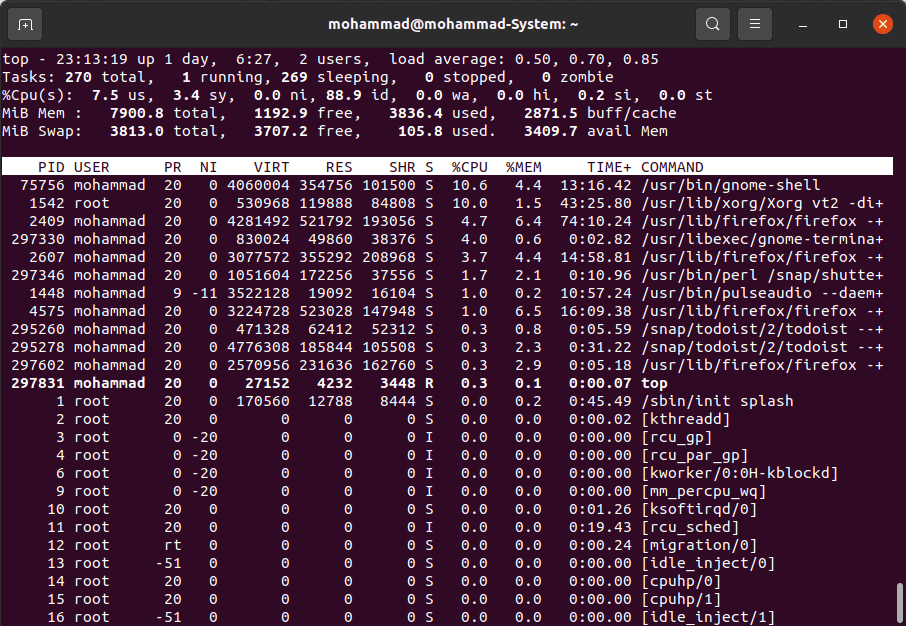Open a new terminal tab
906x626 pixels.
coord(25,23)
